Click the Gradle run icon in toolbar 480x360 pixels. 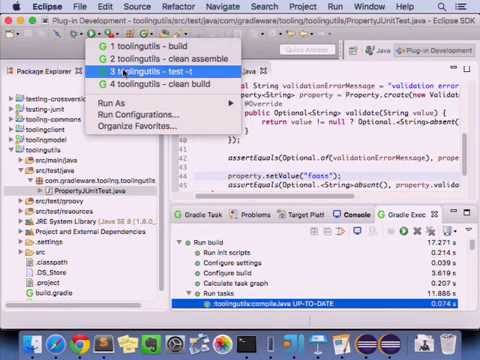click(x=144, y=34)
